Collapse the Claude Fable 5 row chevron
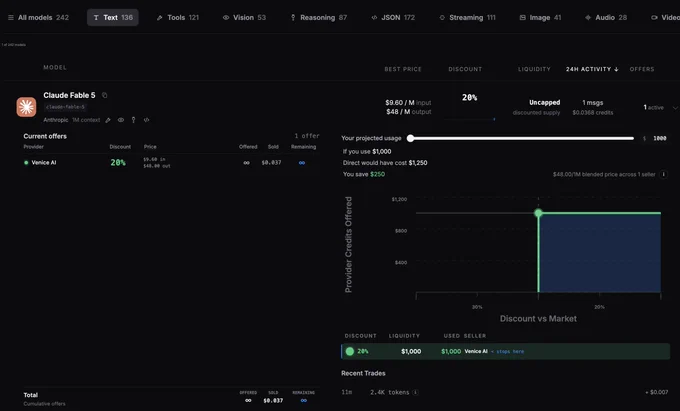680x411 pixels. pyautogui.click(x=675, y=108)
